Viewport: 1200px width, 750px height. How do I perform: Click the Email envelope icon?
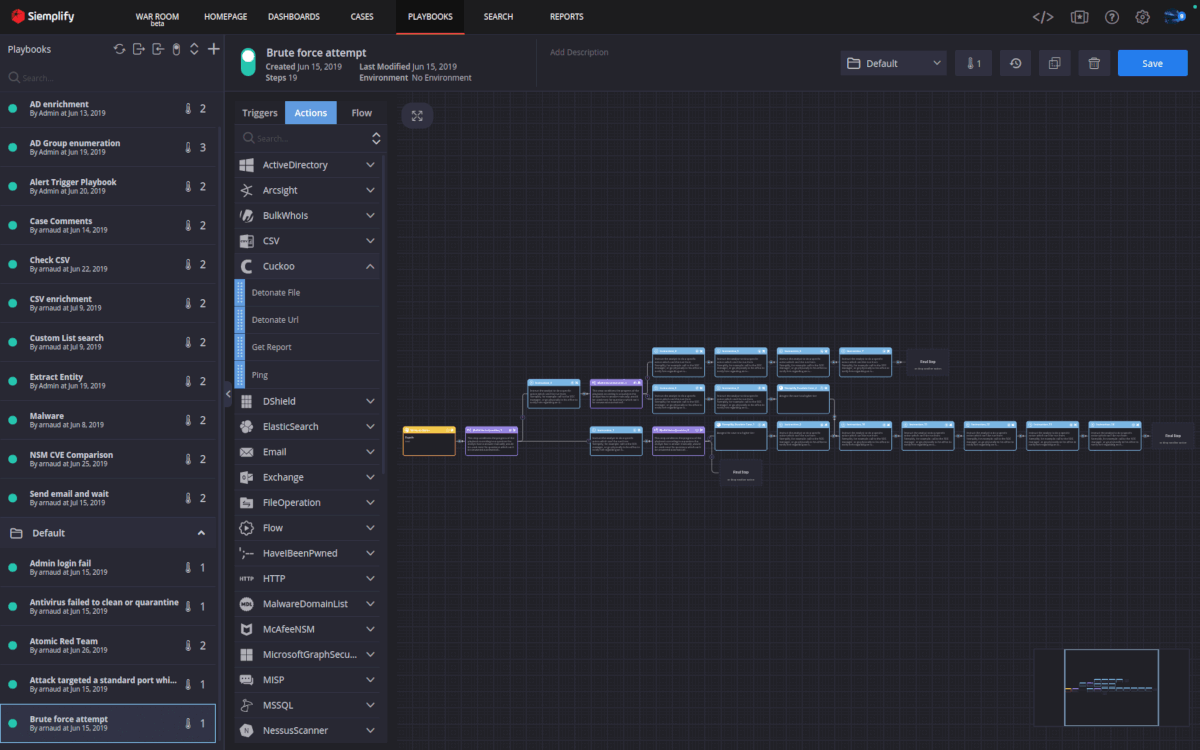click(x=247, y=452)
